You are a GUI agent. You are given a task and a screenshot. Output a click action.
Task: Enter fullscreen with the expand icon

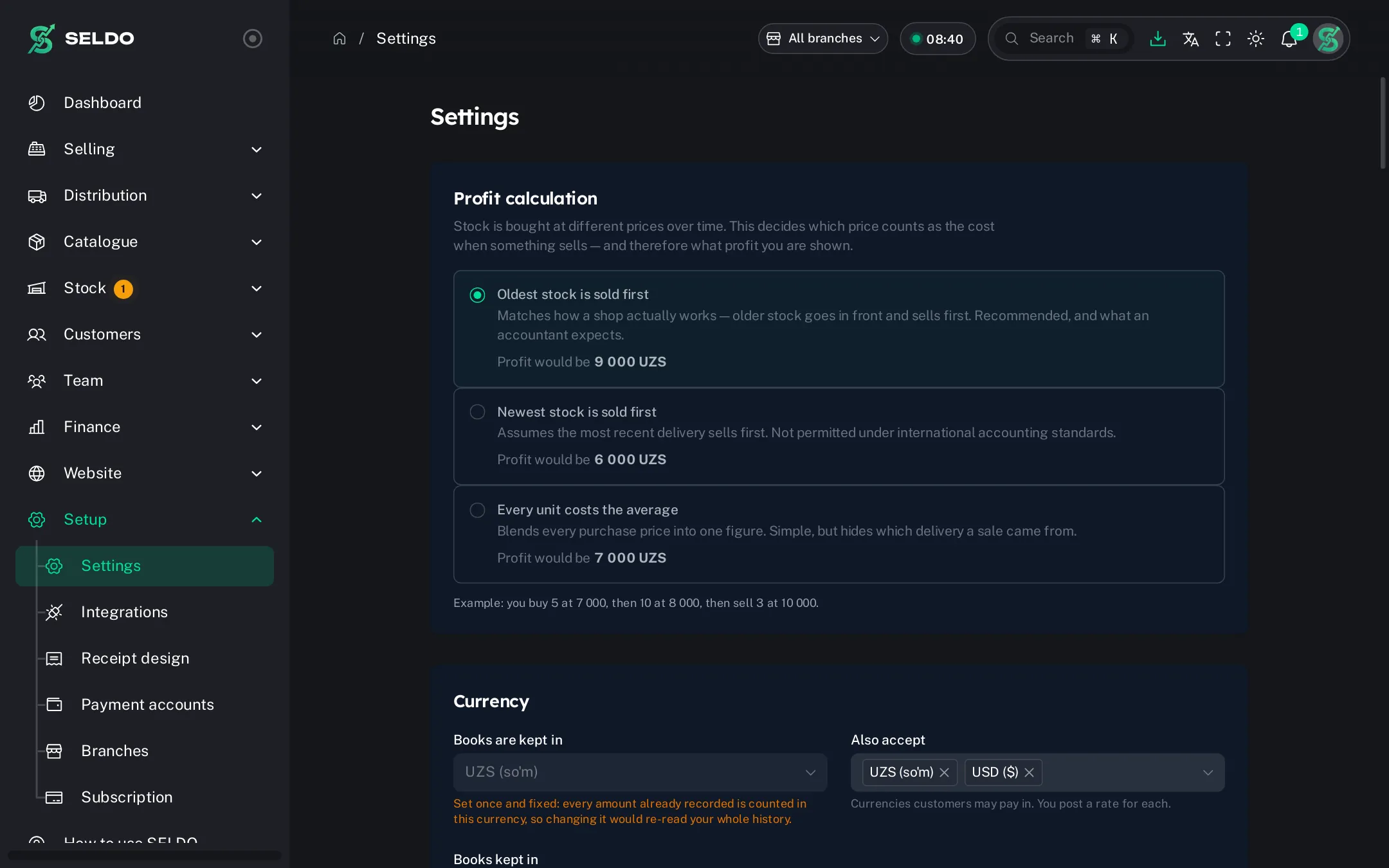(1223, 39)
